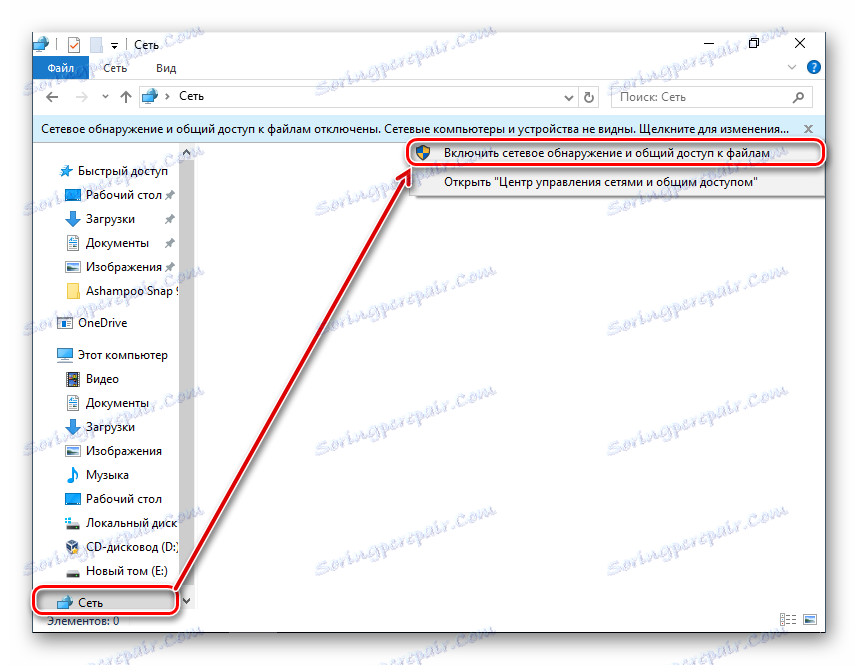Viewport: 858px width, 665px height.
Task: Go back with the left arrow
Action: coord(52,97)
